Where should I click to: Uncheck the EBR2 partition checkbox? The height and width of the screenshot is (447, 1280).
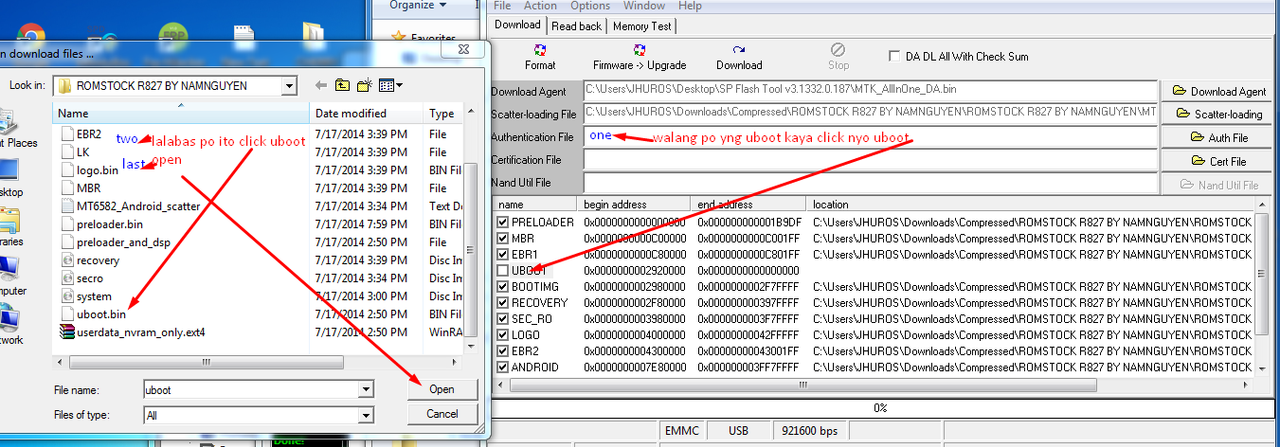coord(502,350)
